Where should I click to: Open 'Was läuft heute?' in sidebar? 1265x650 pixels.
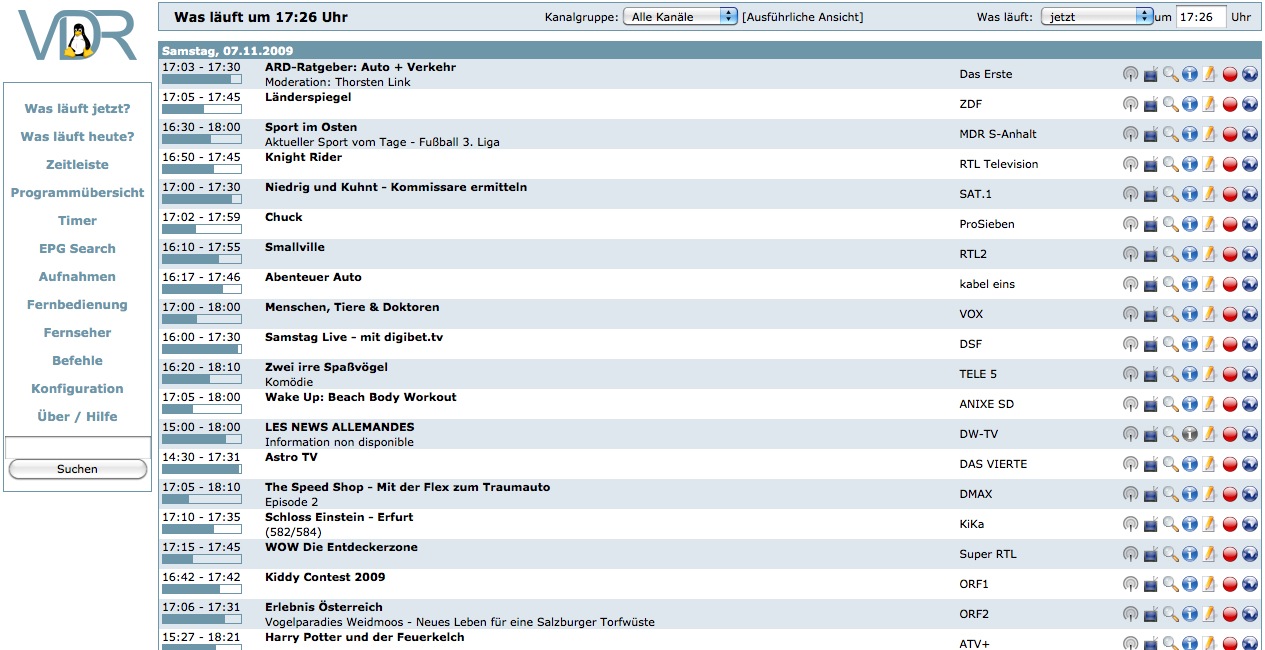coord(77,136)
